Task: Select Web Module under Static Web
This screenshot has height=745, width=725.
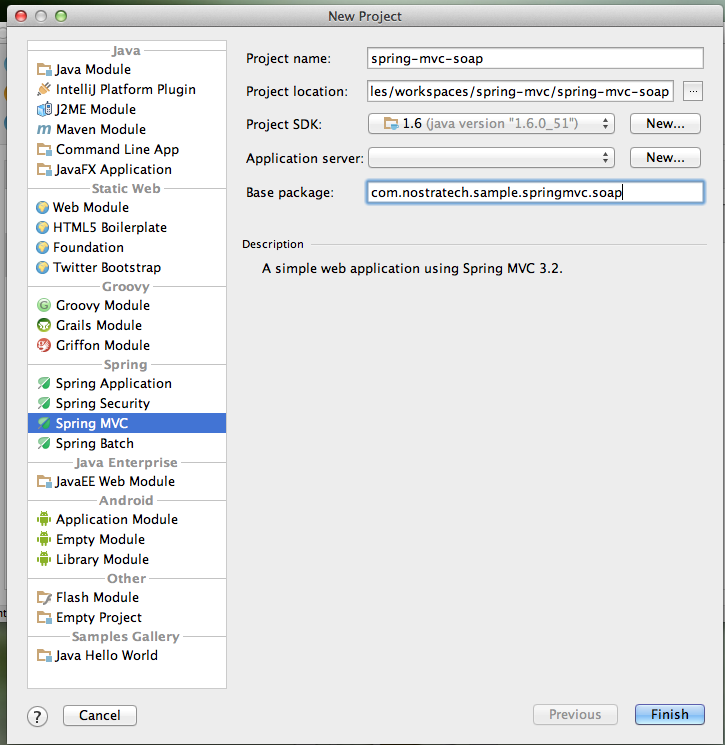Action: pyautogui.click(x=127, y=207)
